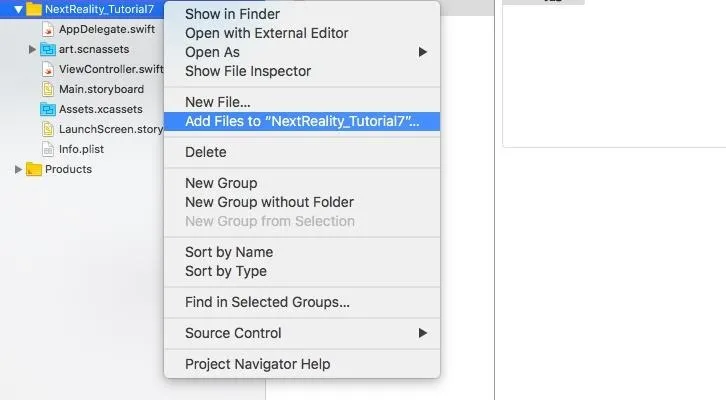Click the Main.storyboard file icon
Viewport: 726px width, 400px height.
tap(48, 89)
